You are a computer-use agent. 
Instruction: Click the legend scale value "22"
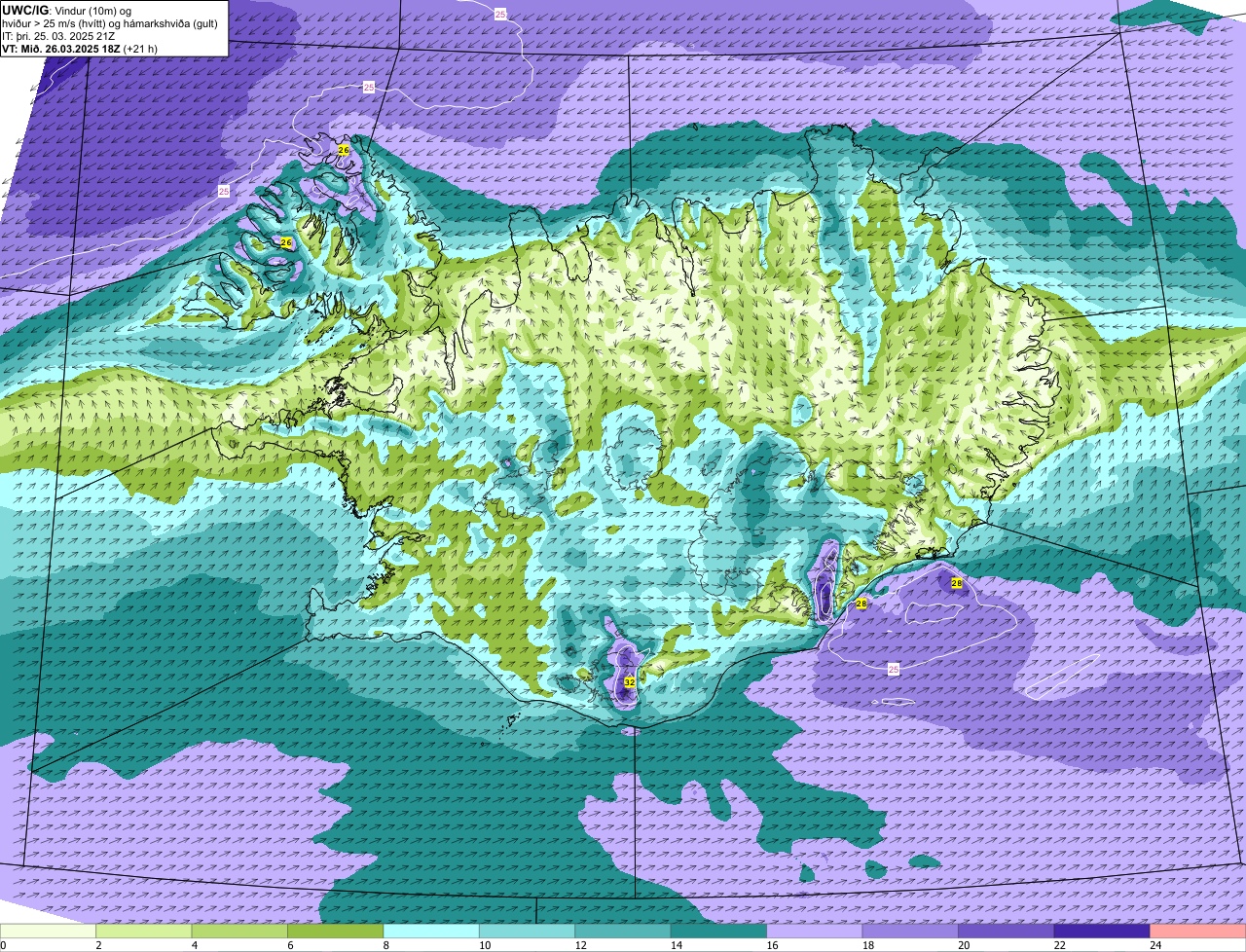1060,944
